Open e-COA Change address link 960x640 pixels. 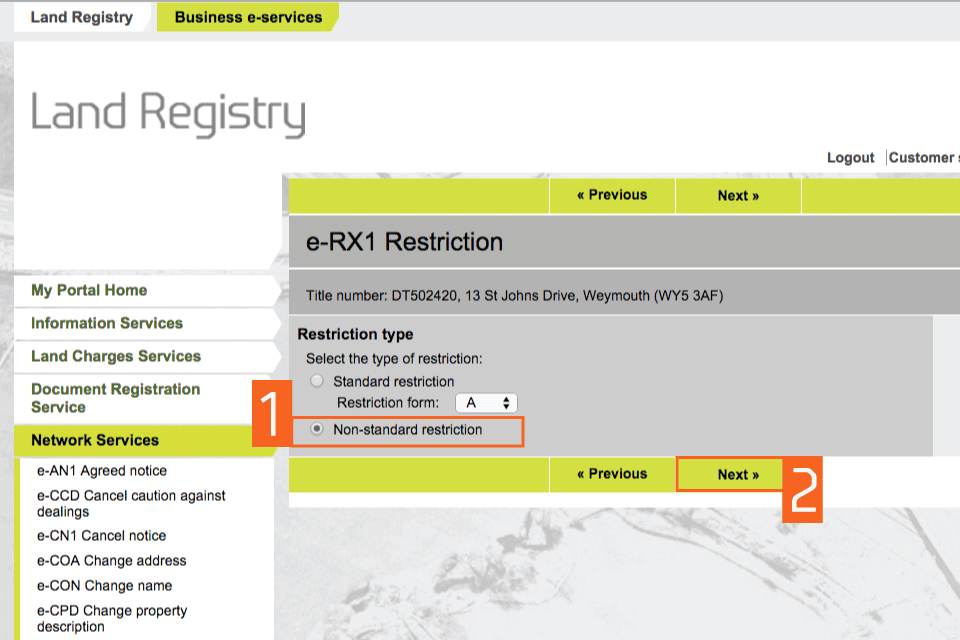point(112,561)
